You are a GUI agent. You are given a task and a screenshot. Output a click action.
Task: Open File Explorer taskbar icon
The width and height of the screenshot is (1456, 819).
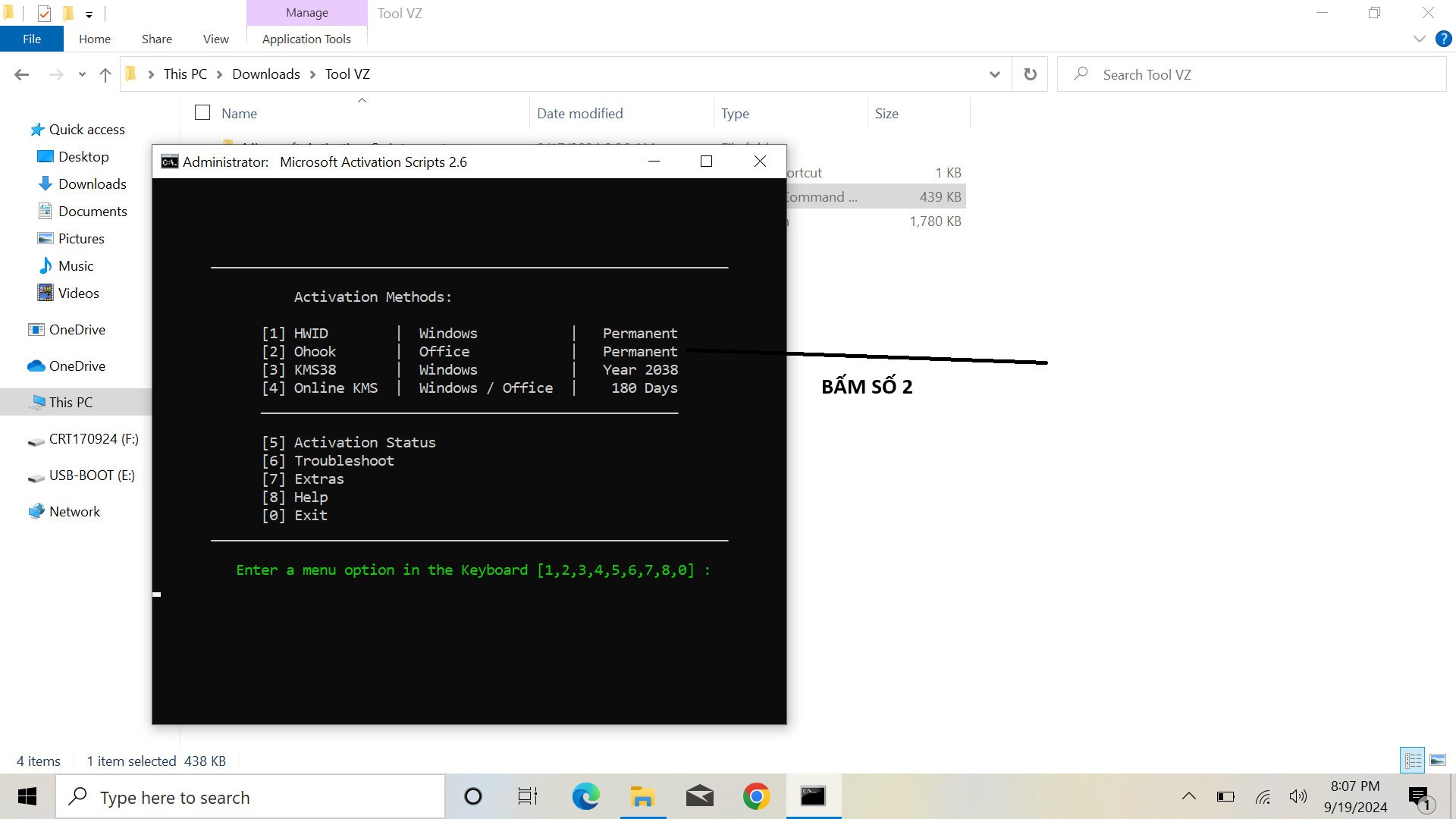(x=642, y=797)
